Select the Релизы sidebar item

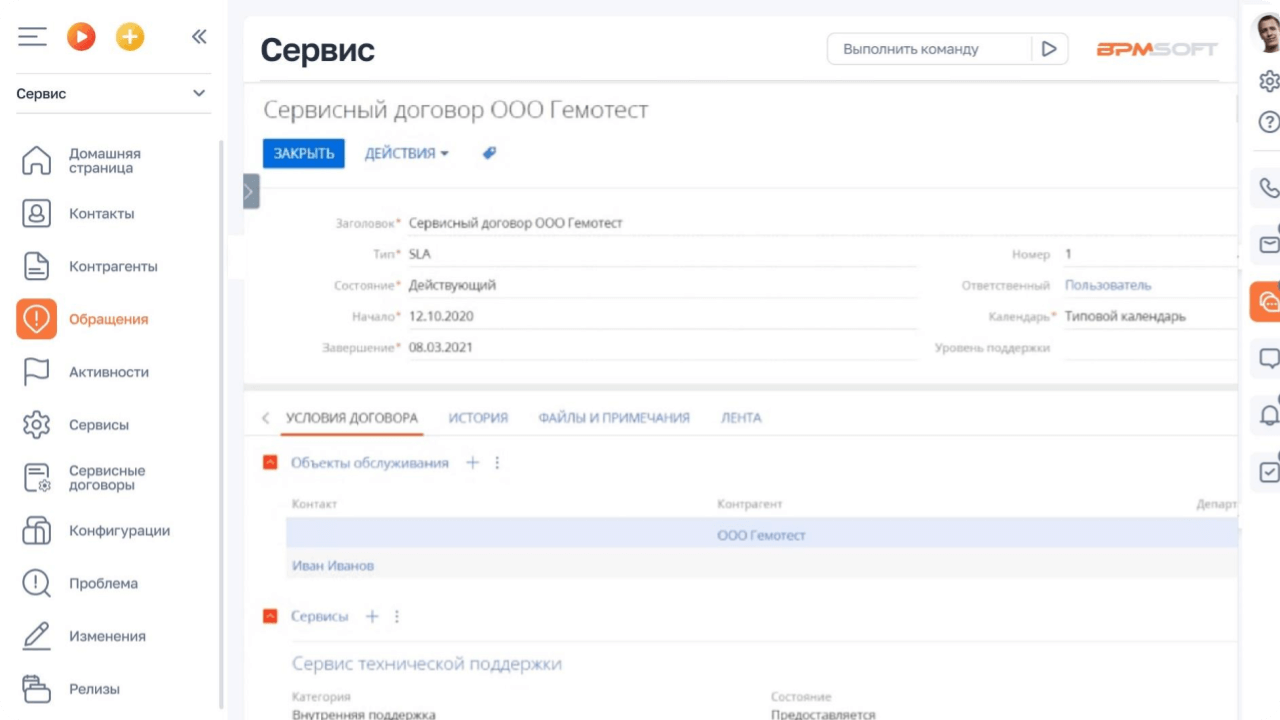click(x=95, y=688)
